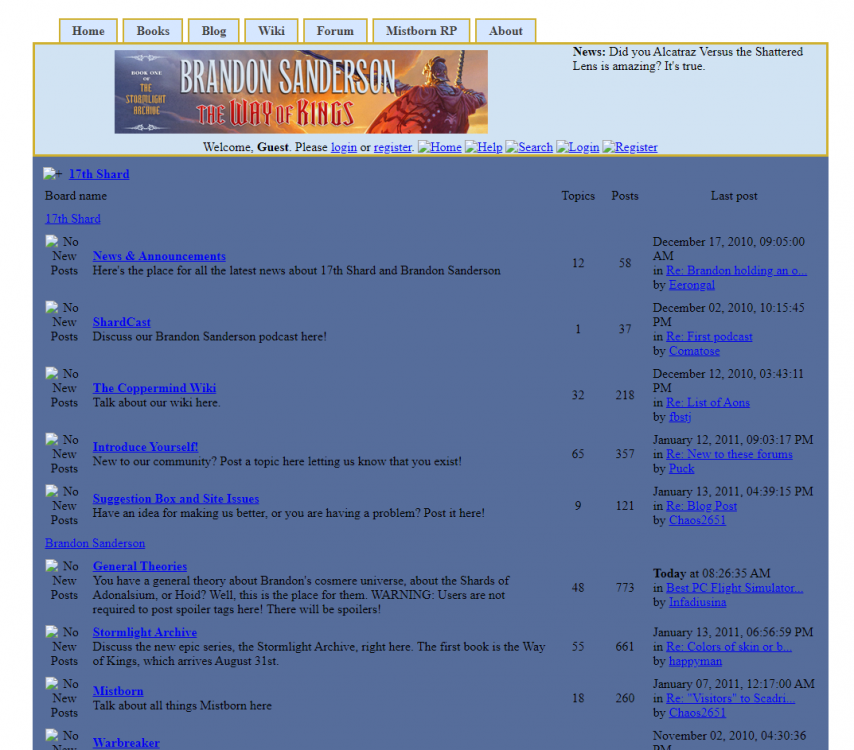
Task: View happyman's profile
Action: (x=695, y=661)
